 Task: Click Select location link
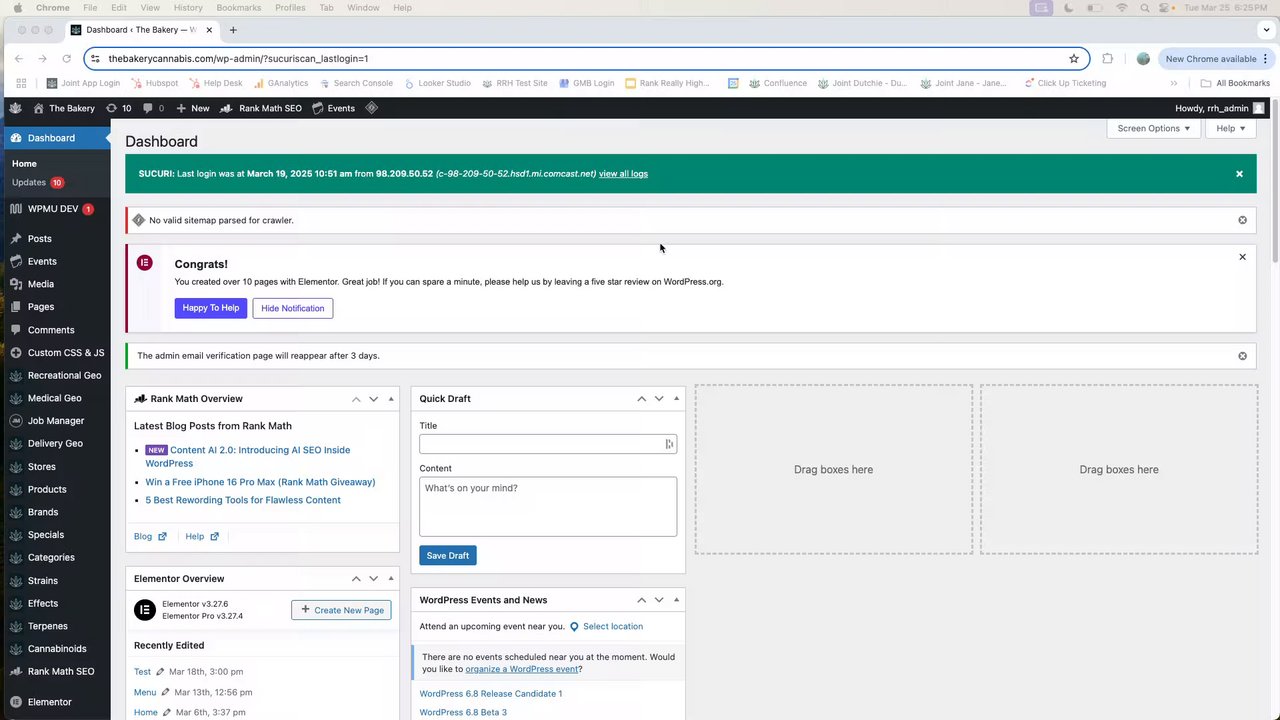613,627
